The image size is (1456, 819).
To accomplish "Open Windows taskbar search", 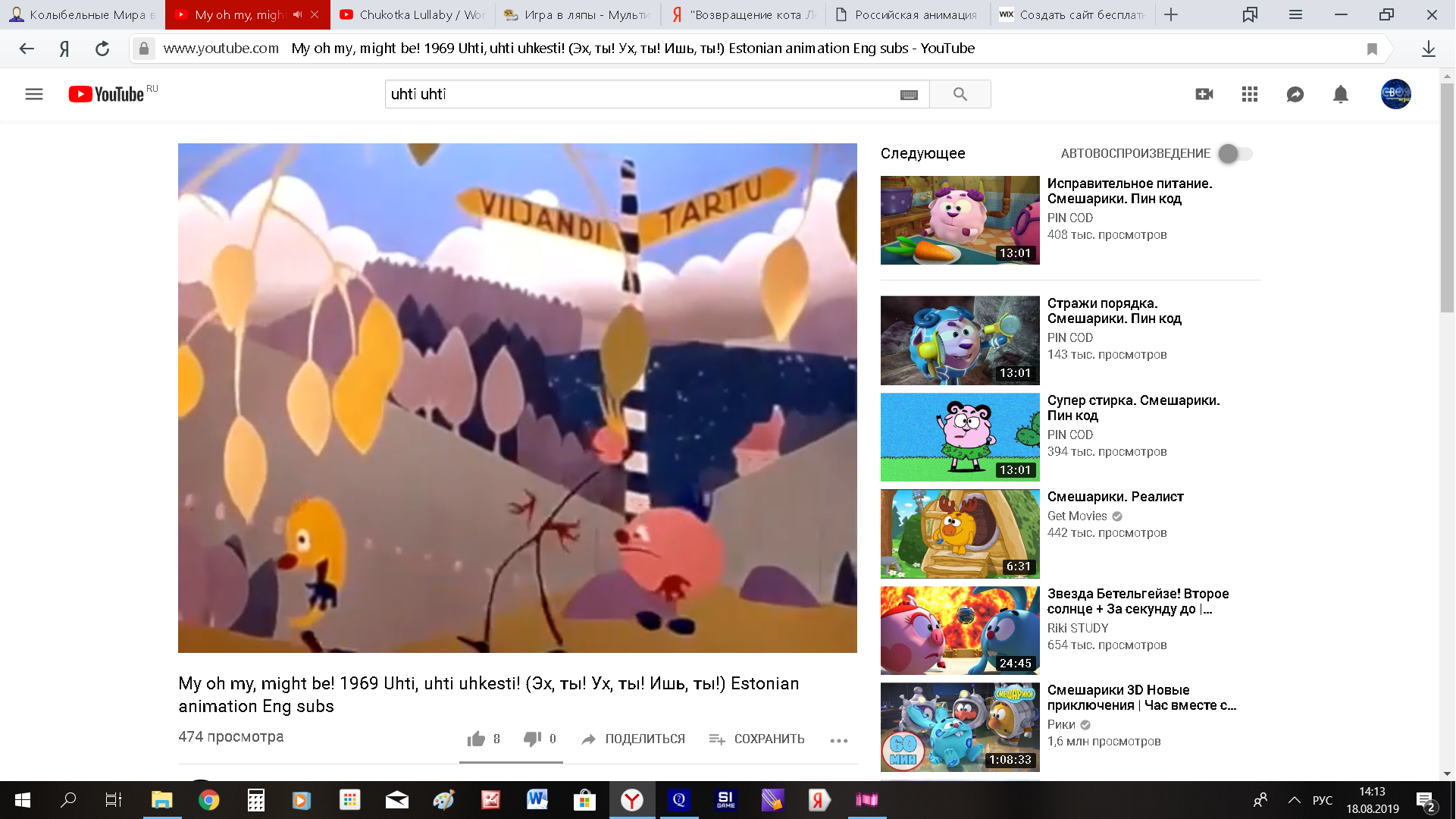I will [68, 800].
